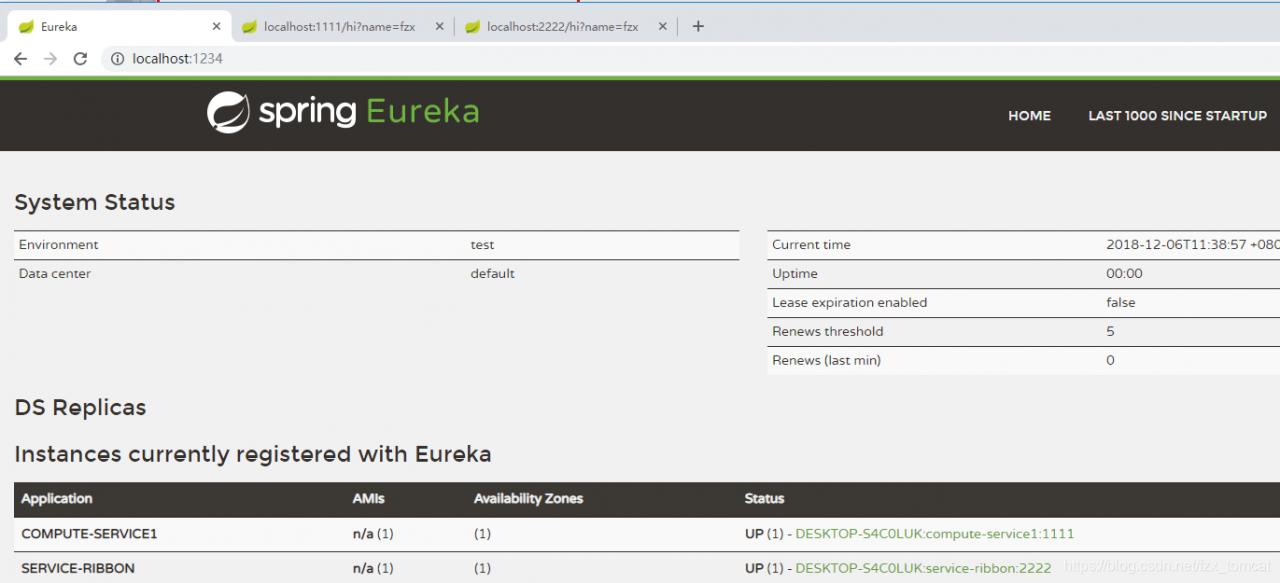Click the System Status heading
This screenshot has width=1280, height=583.
tap(95, 202)
